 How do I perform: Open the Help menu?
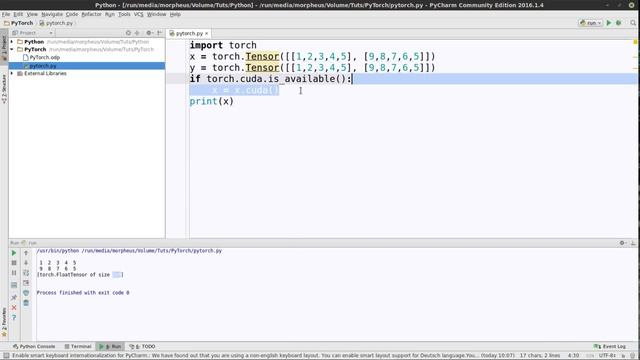pos(175,14)
